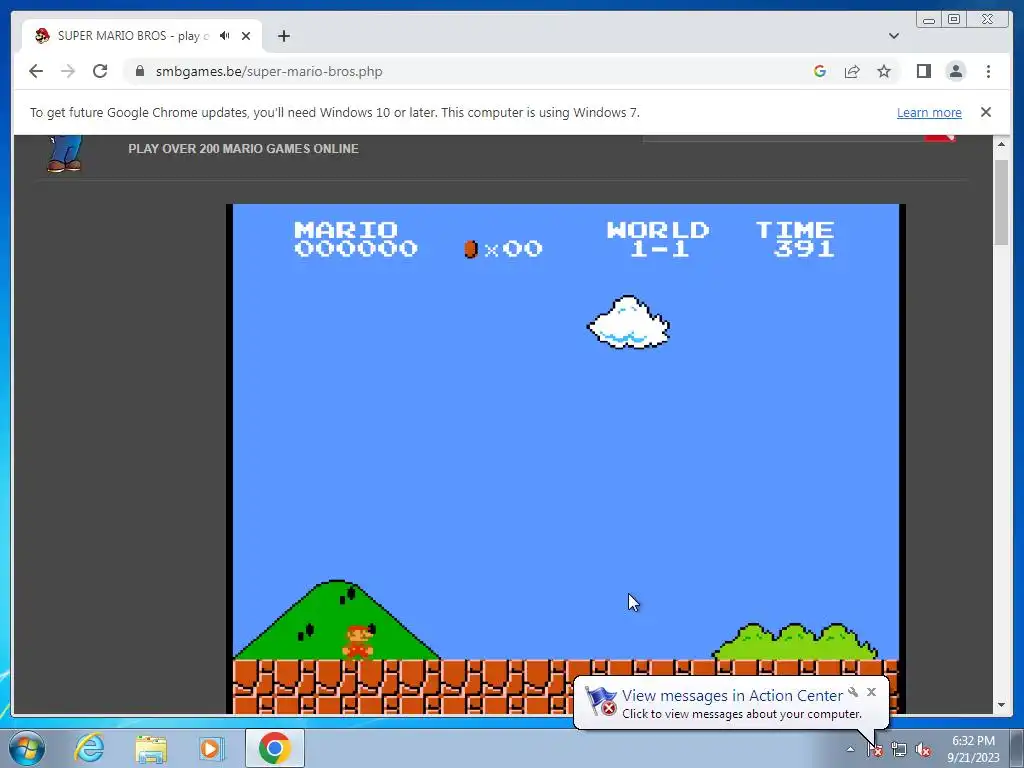1024x768 pixels.
Task: Click the Mario logo on site header
Action: 65,153
